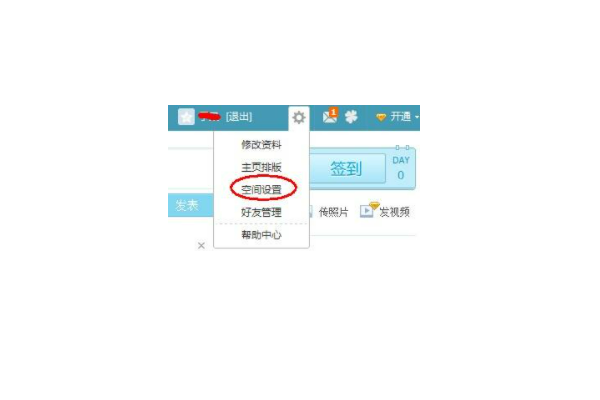This screenshot has height=400, width=600.
Task: Open 帮助中心 at the menu bottom
Action: [x=261, y=235]
